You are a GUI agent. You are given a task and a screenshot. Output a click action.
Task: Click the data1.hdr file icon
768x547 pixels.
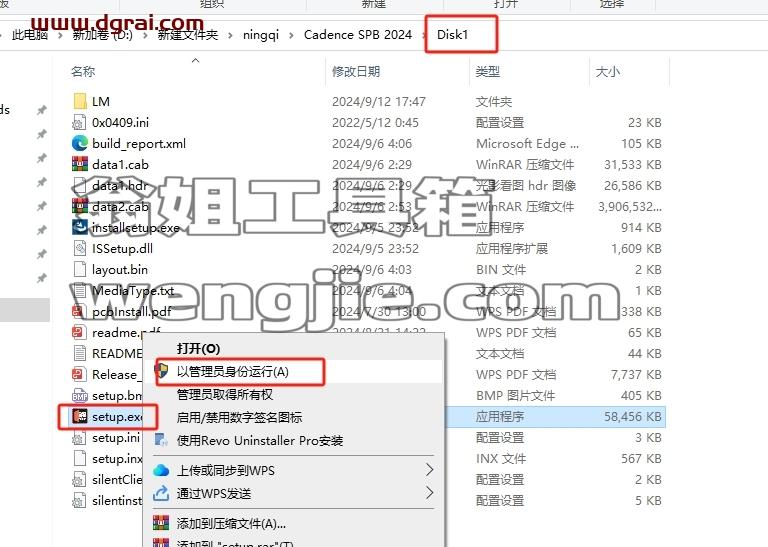pos(79,186)
